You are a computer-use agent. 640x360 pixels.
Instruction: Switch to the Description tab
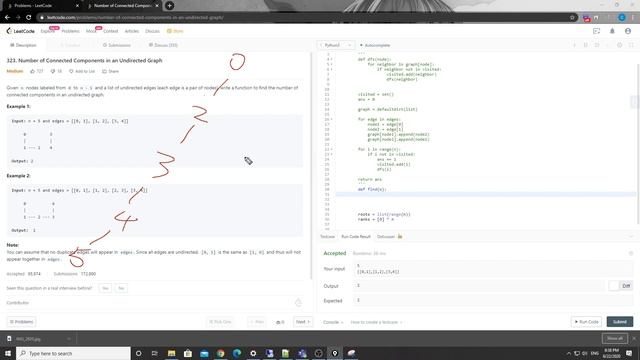click(24, 45)
